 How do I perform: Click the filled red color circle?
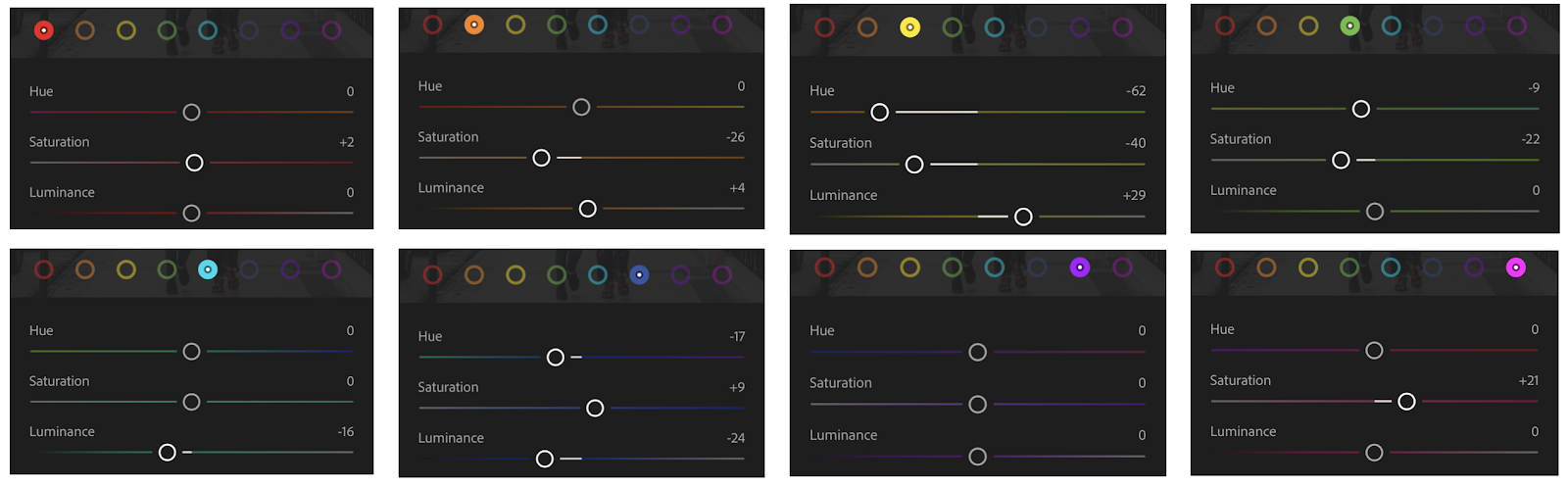(44, 30)
